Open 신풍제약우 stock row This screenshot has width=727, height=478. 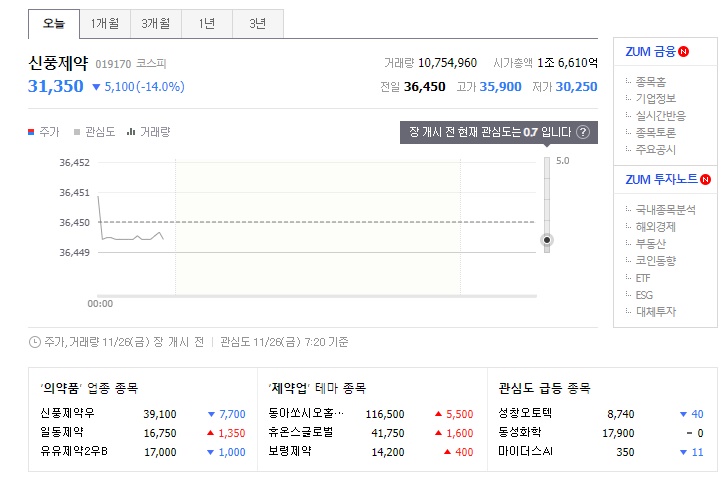click(67, 413)
